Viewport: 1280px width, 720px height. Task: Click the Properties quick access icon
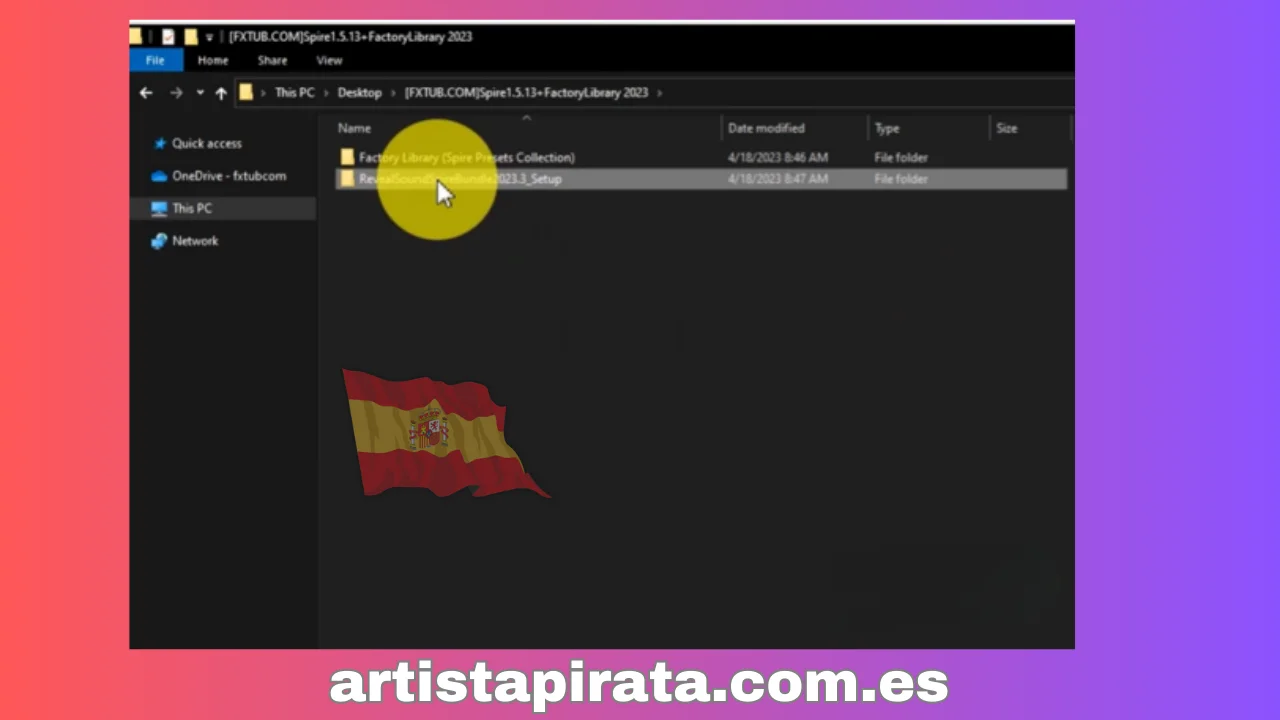168,37
